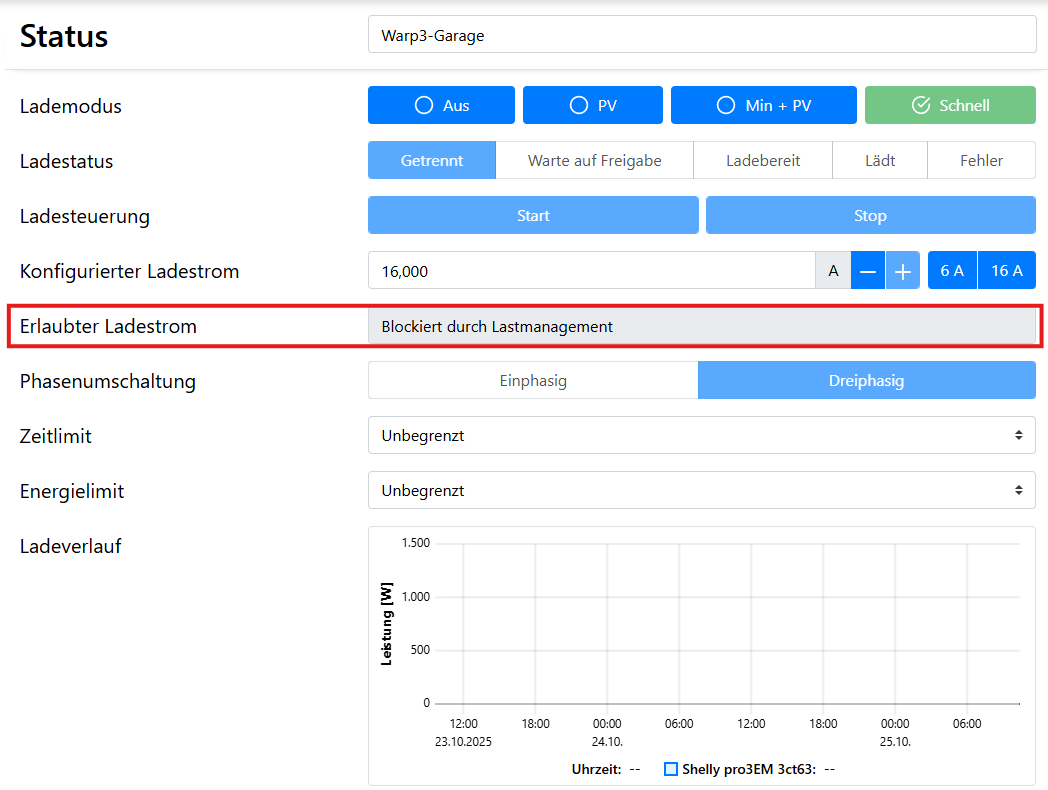Click the Start charging button
Image resolution: width=1048 pixels, height=790 pixels.
click(533, 216)
